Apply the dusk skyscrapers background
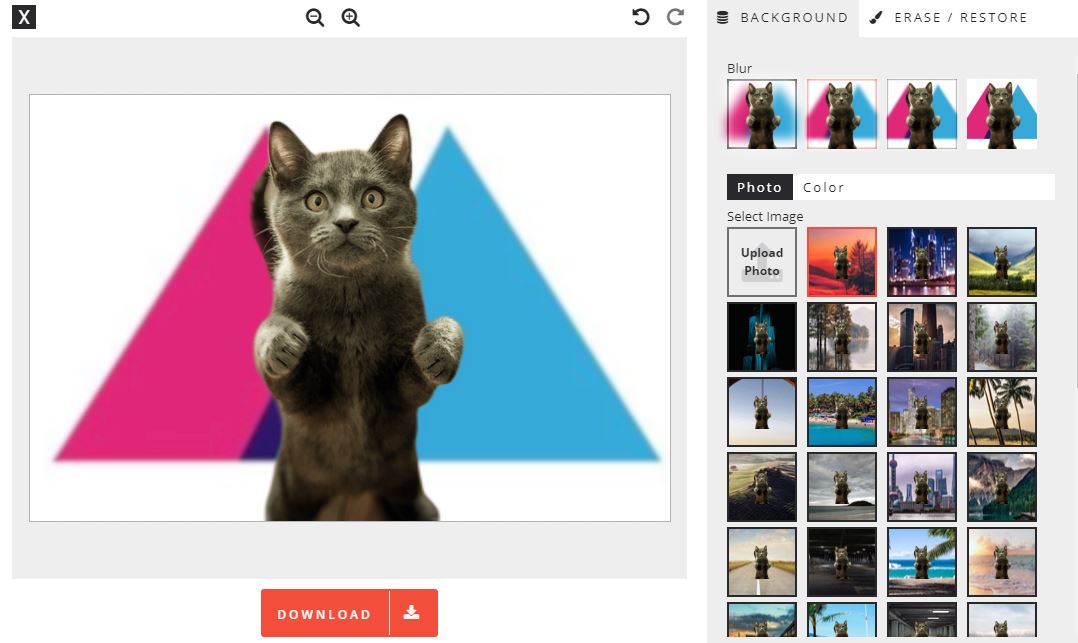The width and height of the screenshot is (1078, 643). 921,337
